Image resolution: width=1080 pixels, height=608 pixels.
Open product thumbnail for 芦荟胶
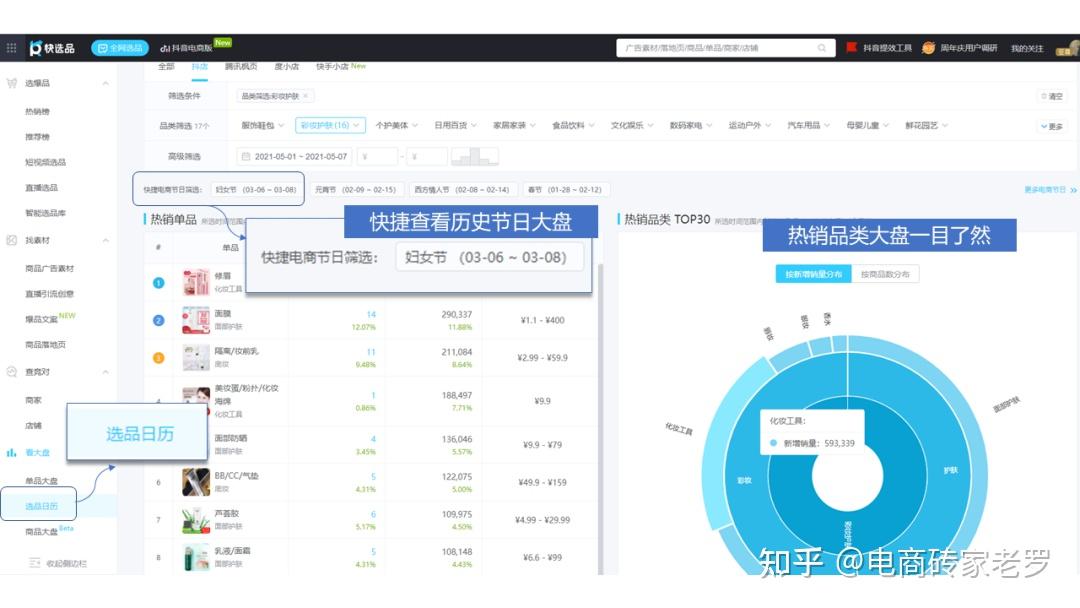click(x=196, y=520)
